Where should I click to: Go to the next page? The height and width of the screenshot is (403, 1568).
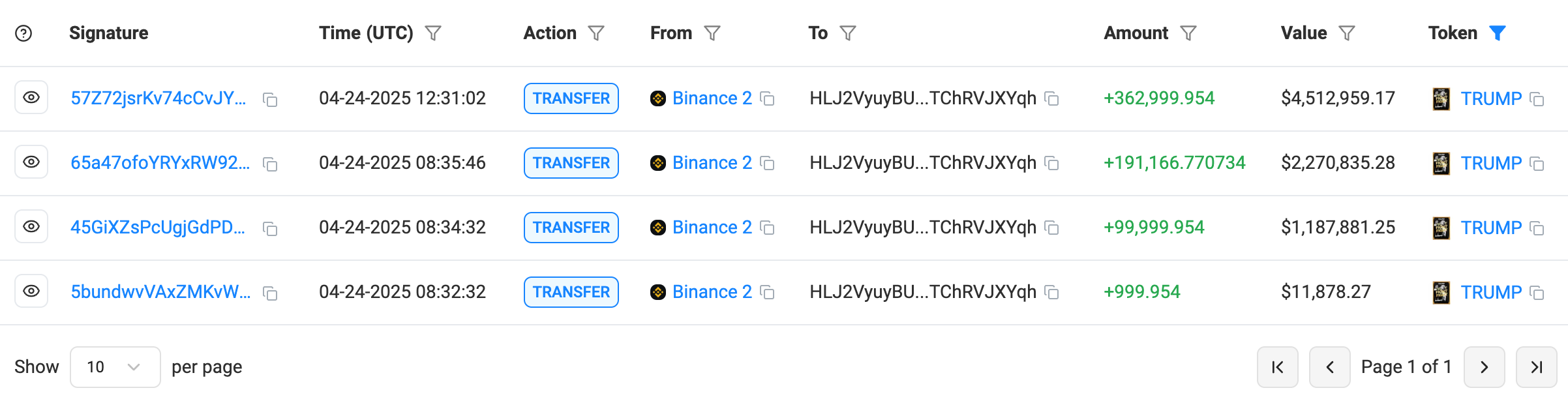coord(1485,367)
